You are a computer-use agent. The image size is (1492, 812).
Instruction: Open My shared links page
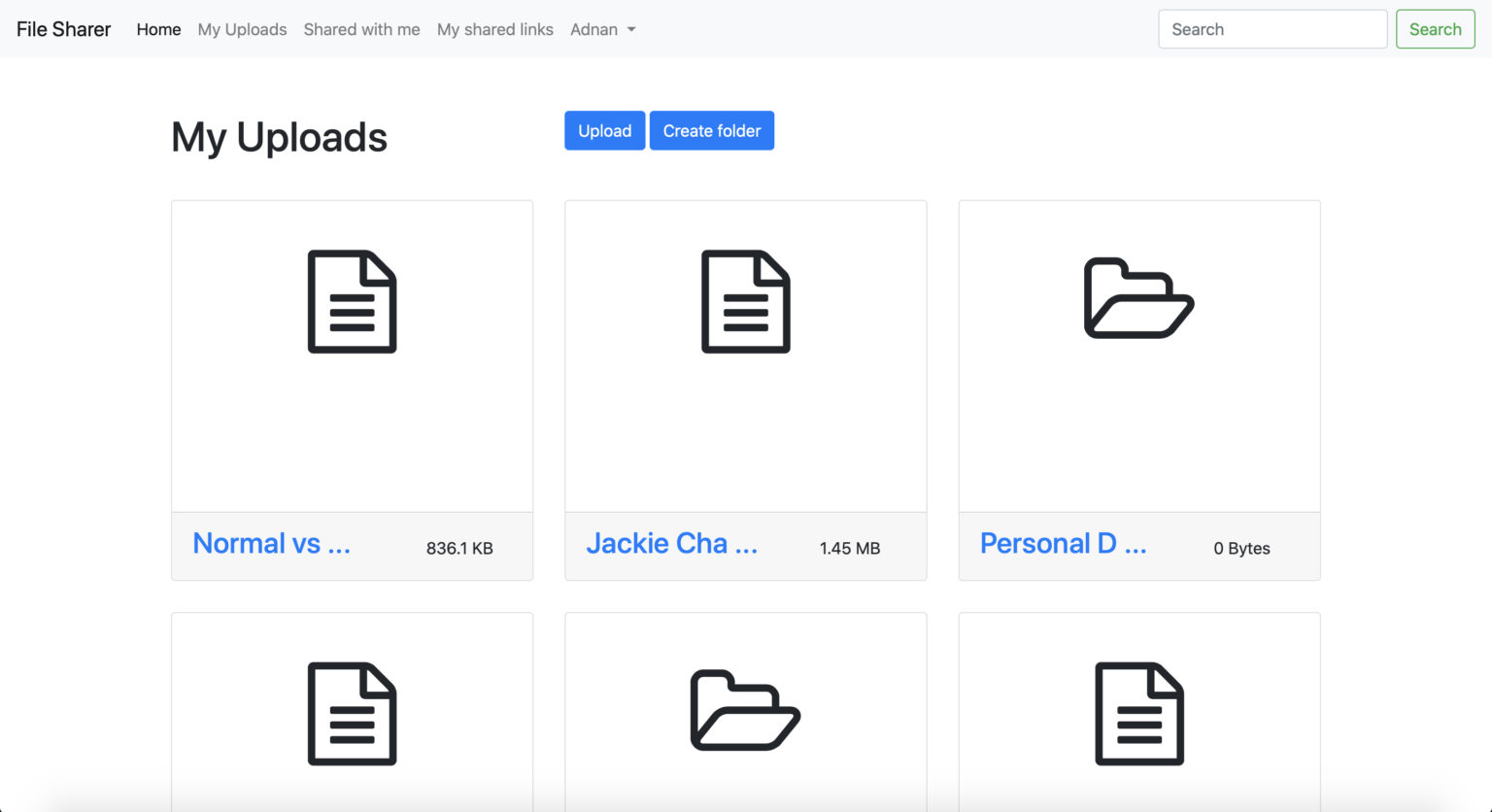[495, 29]
